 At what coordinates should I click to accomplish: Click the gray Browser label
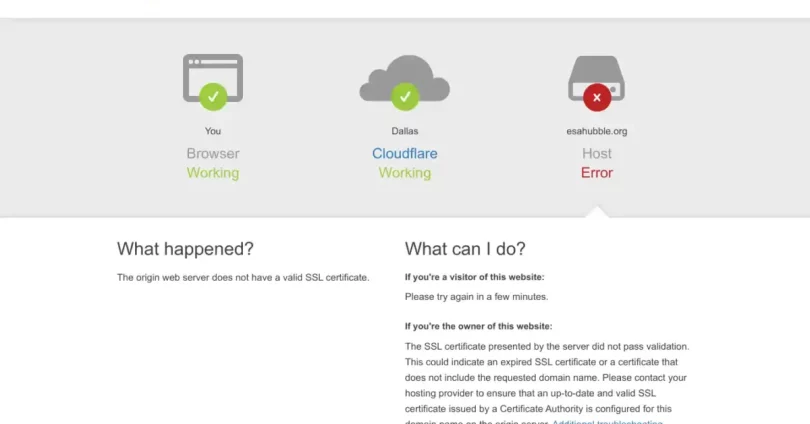(x=213, y=154)
